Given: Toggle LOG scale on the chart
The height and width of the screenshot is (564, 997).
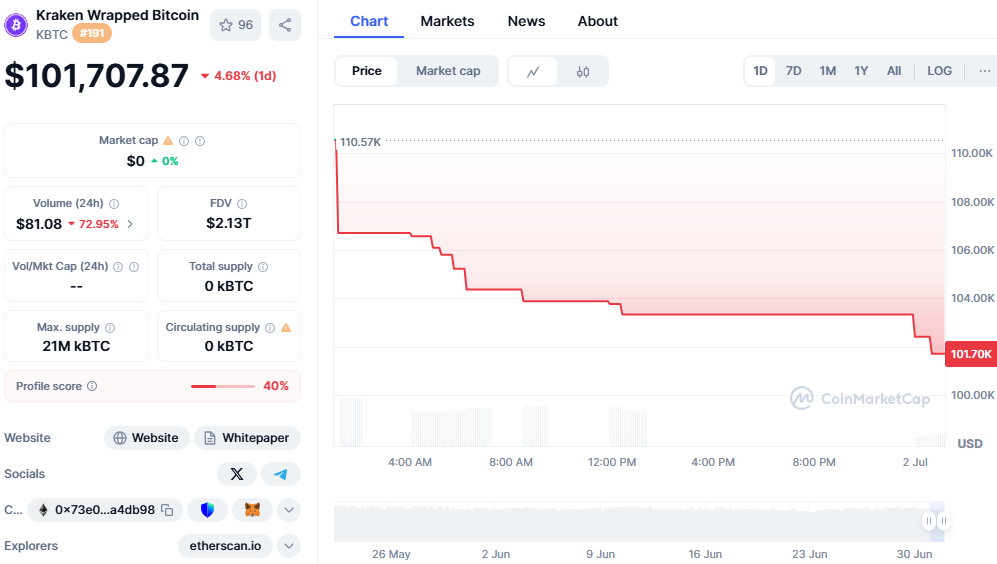Looking at the screenshot, I should [x=939, y=71].
